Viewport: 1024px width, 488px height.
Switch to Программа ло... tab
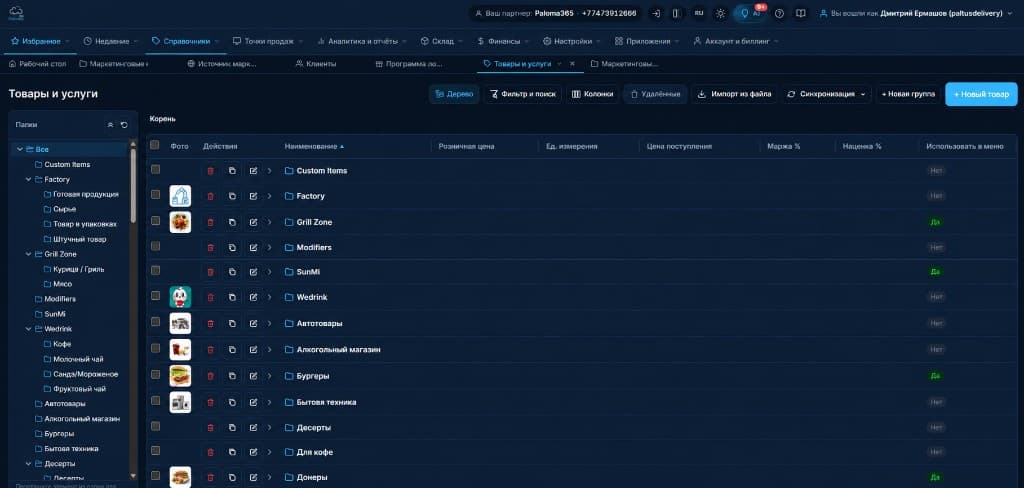coord(409,64)
